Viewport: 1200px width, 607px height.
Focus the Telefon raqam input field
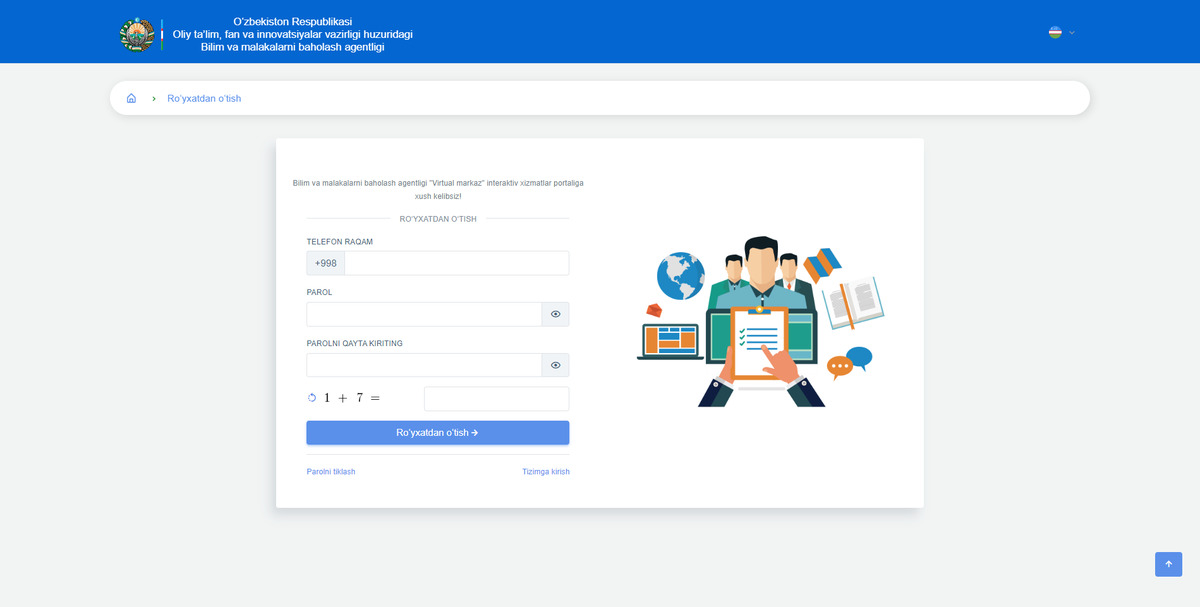tap(456, 263)
